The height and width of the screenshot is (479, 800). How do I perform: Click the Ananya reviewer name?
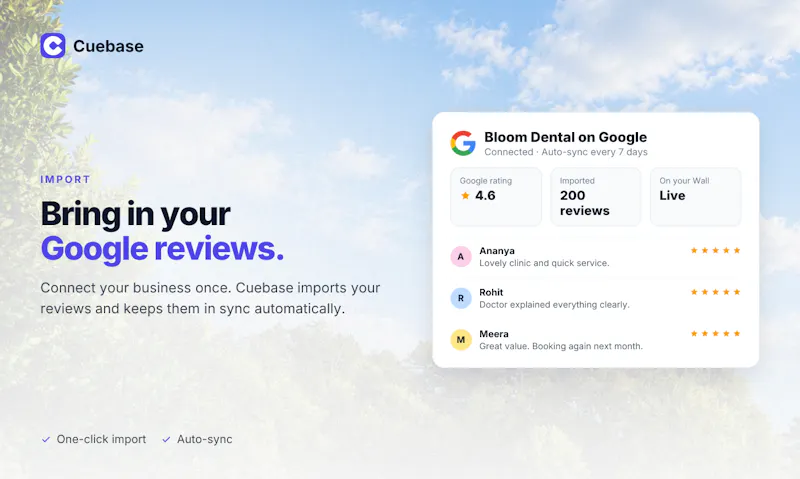tap(497, 250)
